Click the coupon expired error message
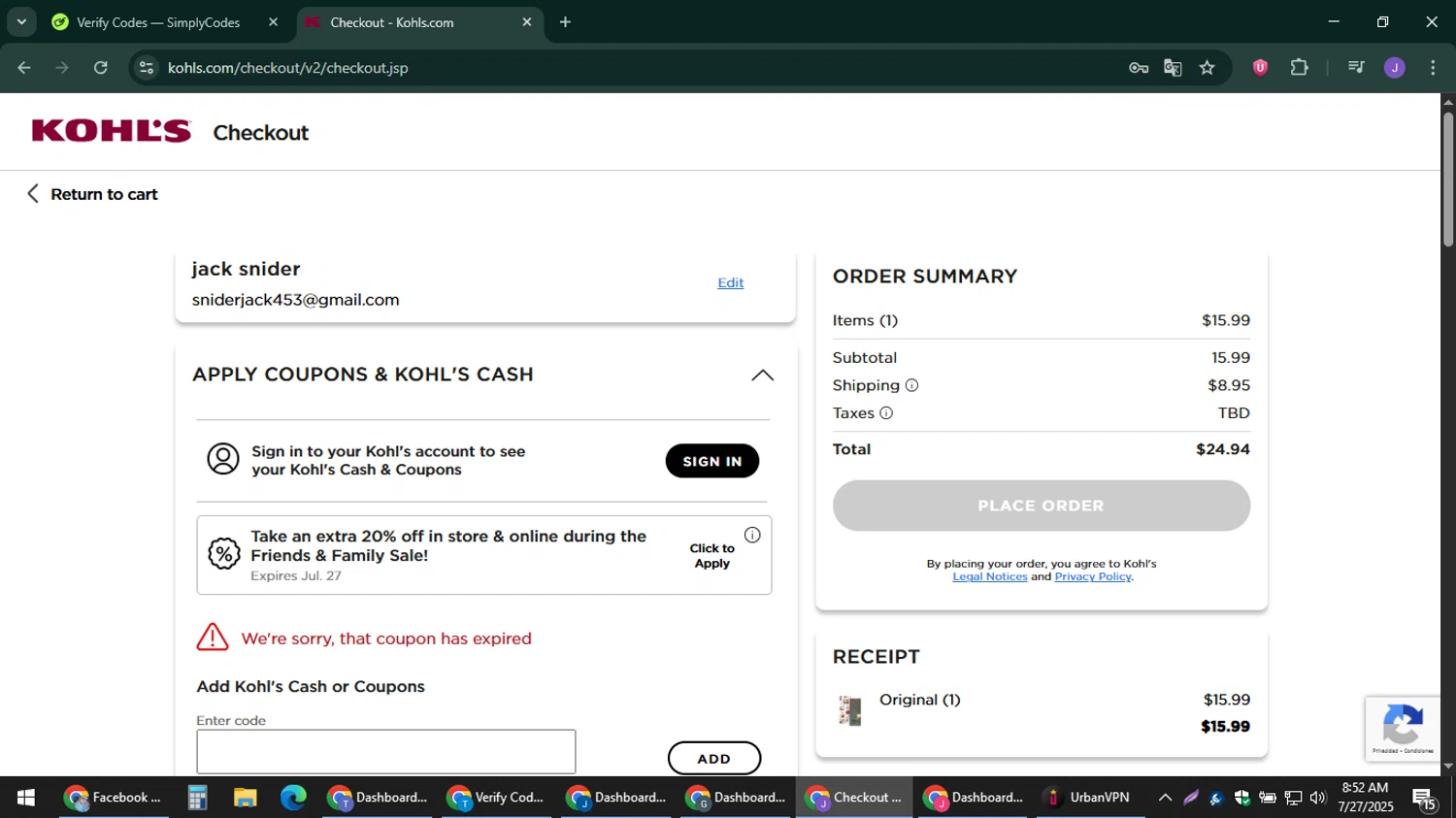The height and width of the screenshot is (818, 1456). coord(386,638)
